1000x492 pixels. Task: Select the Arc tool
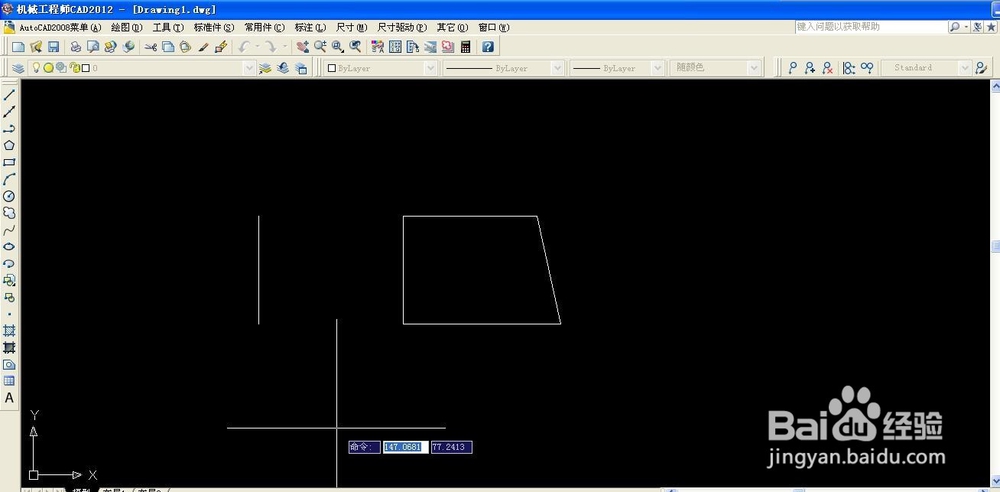9,179
